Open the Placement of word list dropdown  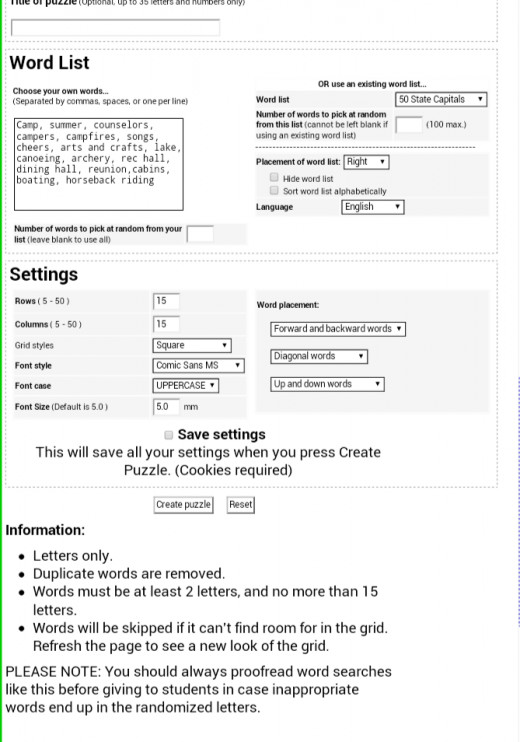pos(366,162)
